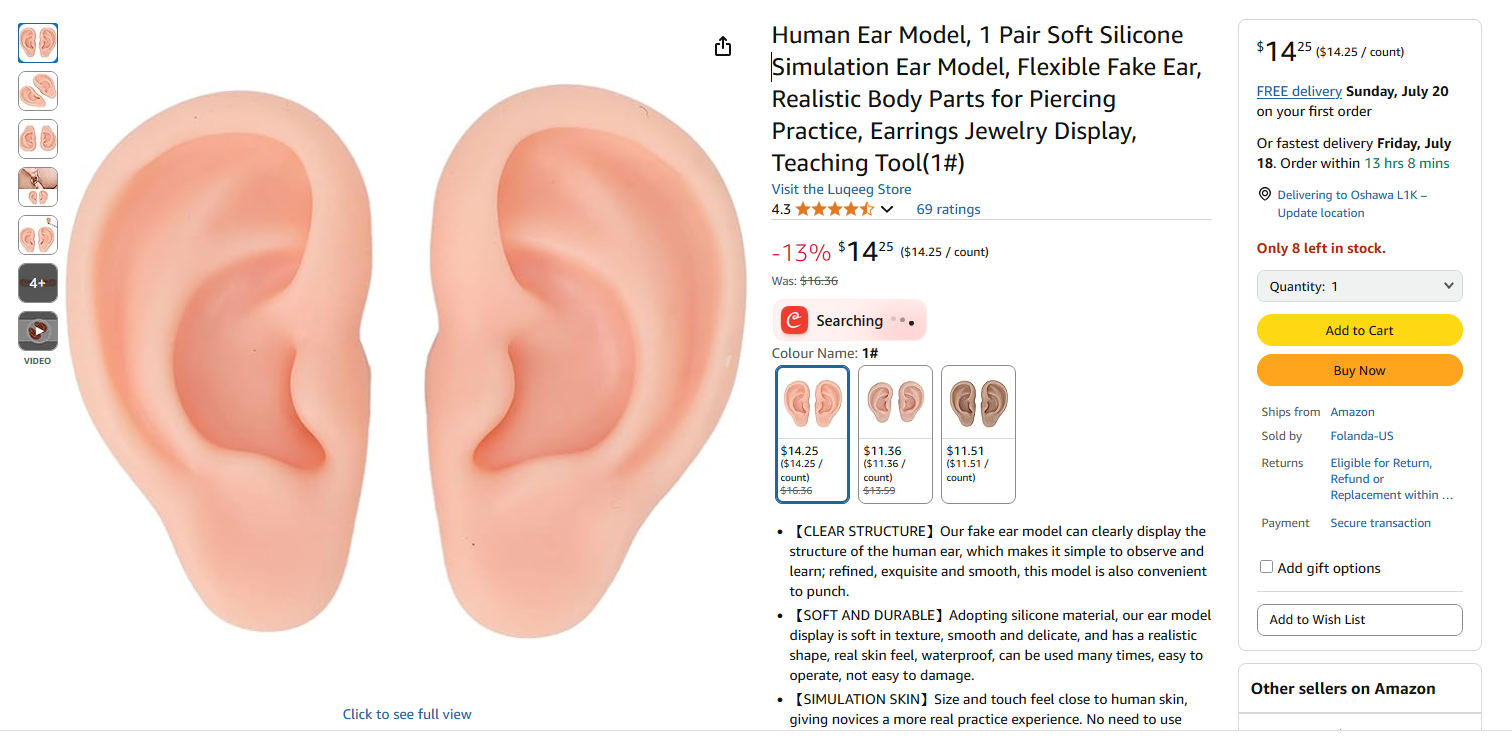
Task: Choose the $11.36 colour variant
Action: (895, 434)
